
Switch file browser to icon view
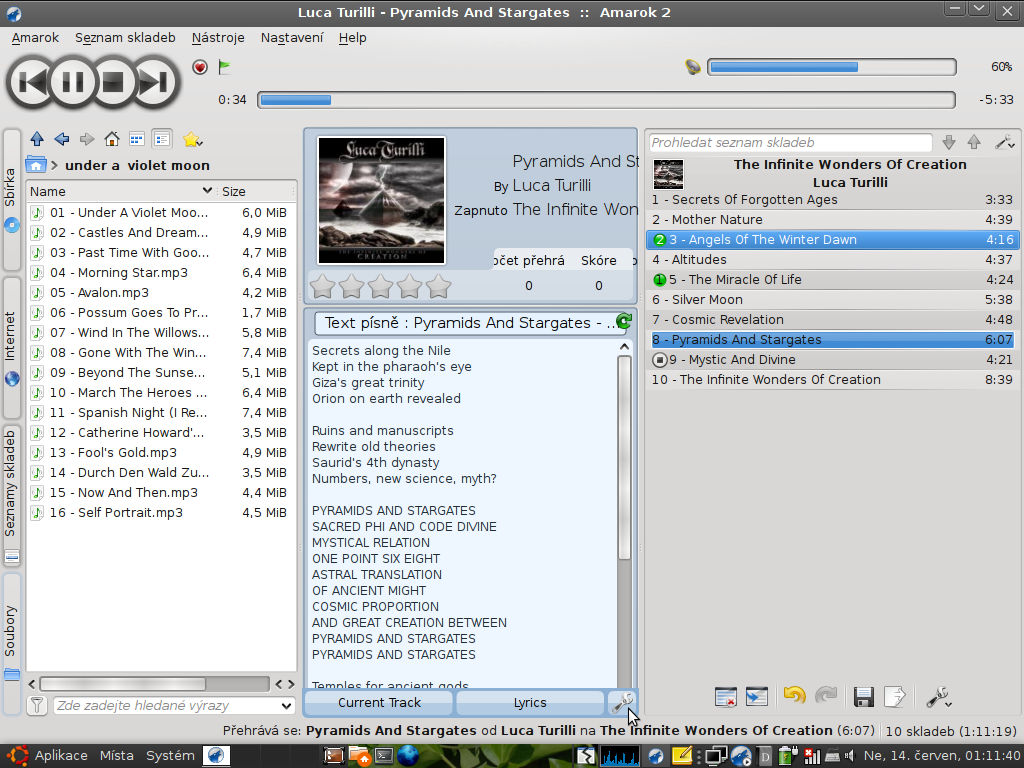[x=136, y=139]
